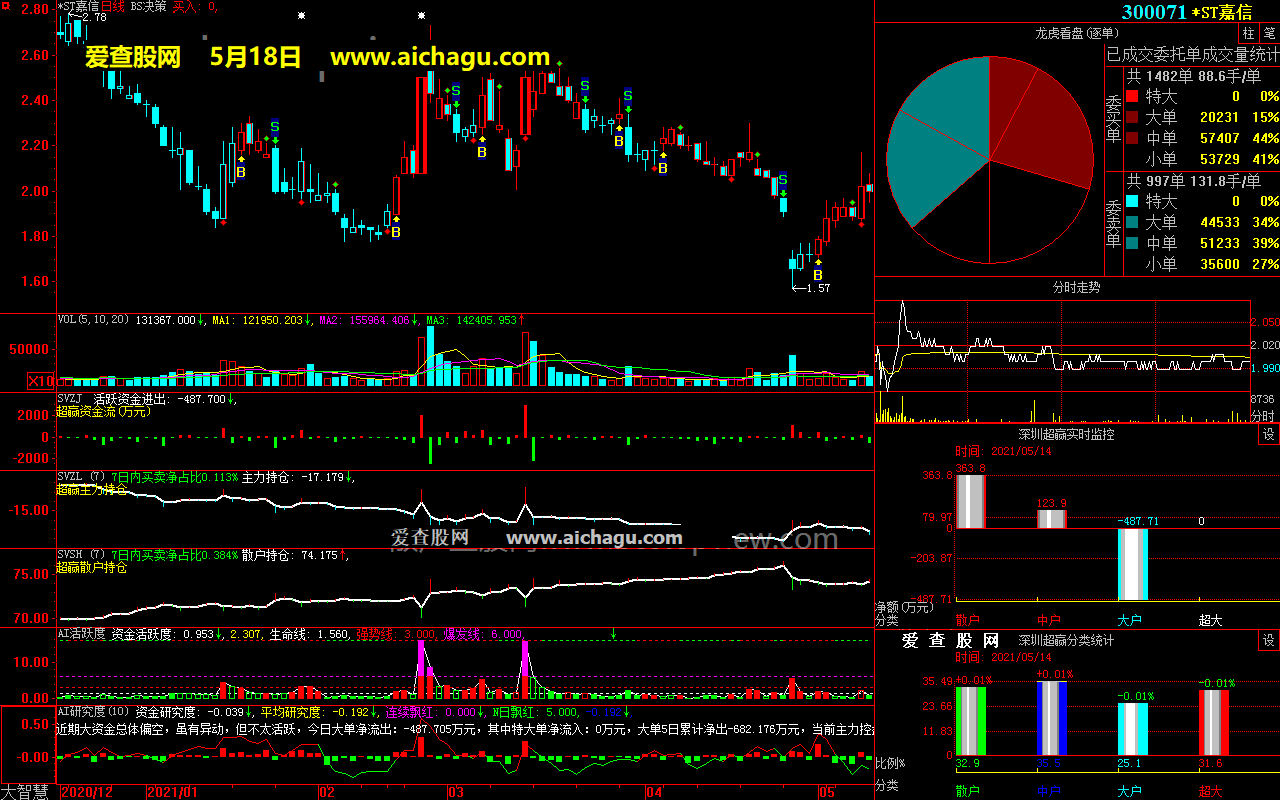Click the red 超大 bar in 分类统计
The height and width of the screenshot is (800, 1280).
(x=1213, y=722)
